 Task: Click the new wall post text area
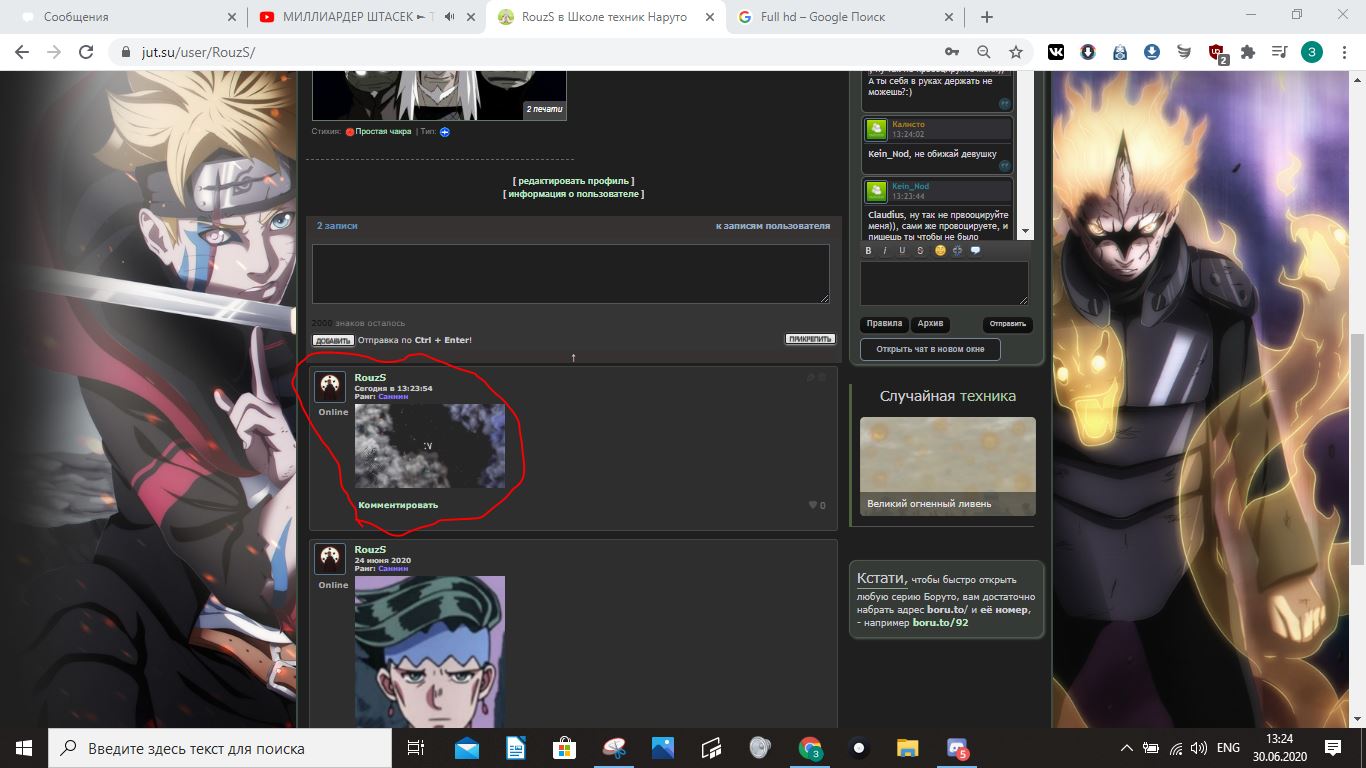pos(571,273)
